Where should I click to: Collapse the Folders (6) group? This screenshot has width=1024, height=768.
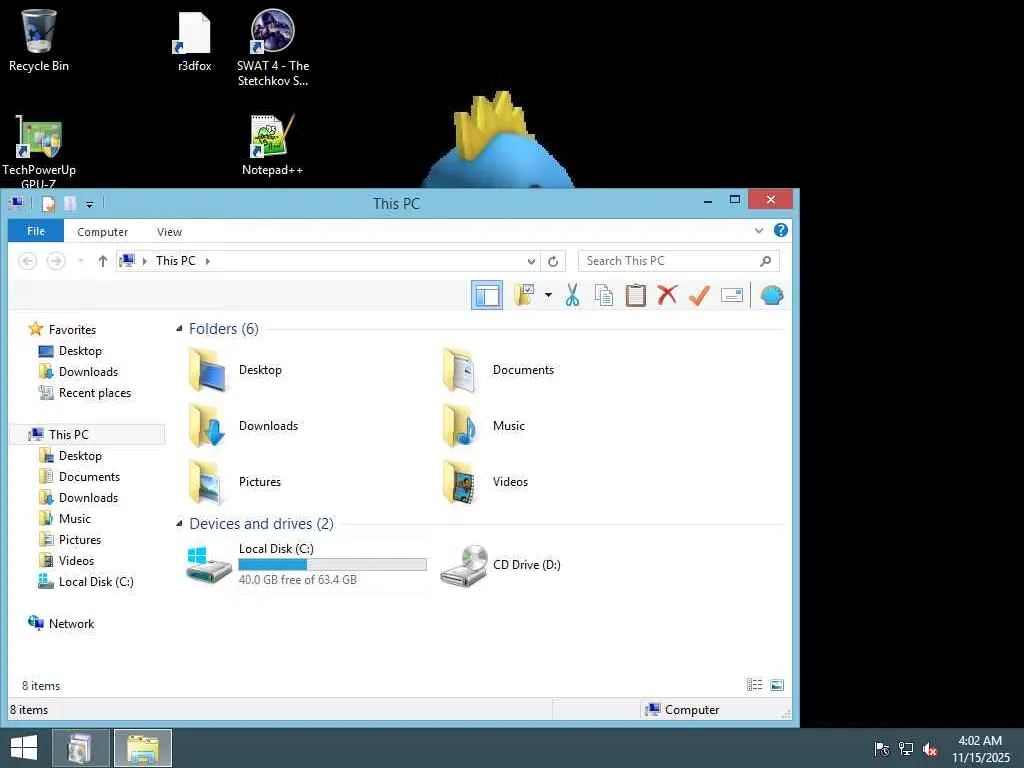(179, 328)
